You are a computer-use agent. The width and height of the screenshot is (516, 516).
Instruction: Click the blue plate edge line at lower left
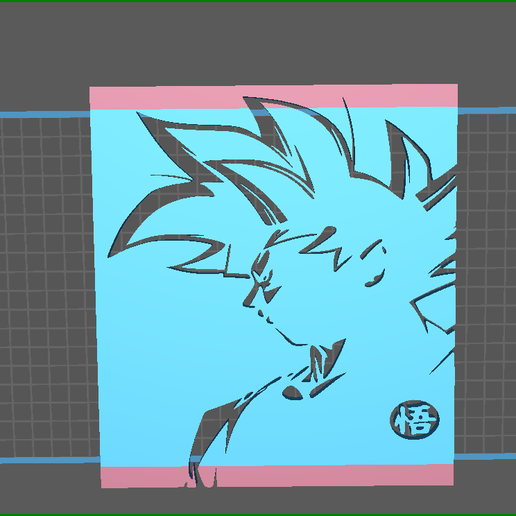click(50, 460)
